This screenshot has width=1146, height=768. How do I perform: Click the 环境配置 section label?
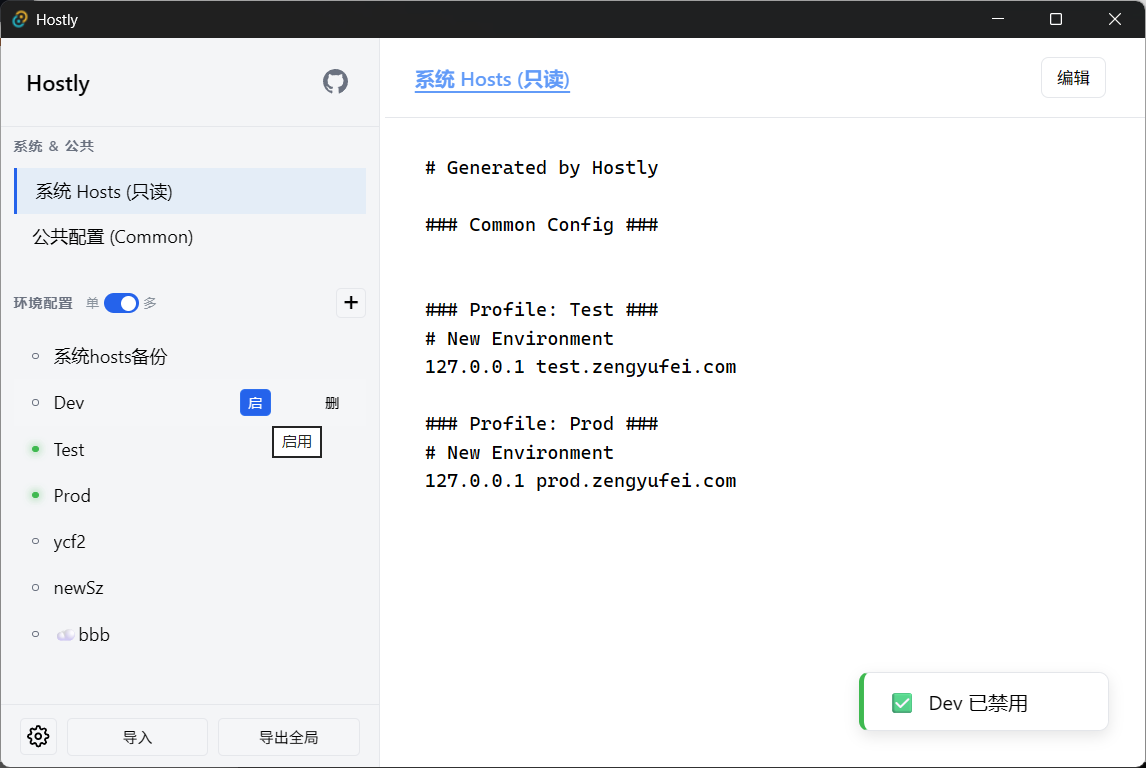coord(43,303)
